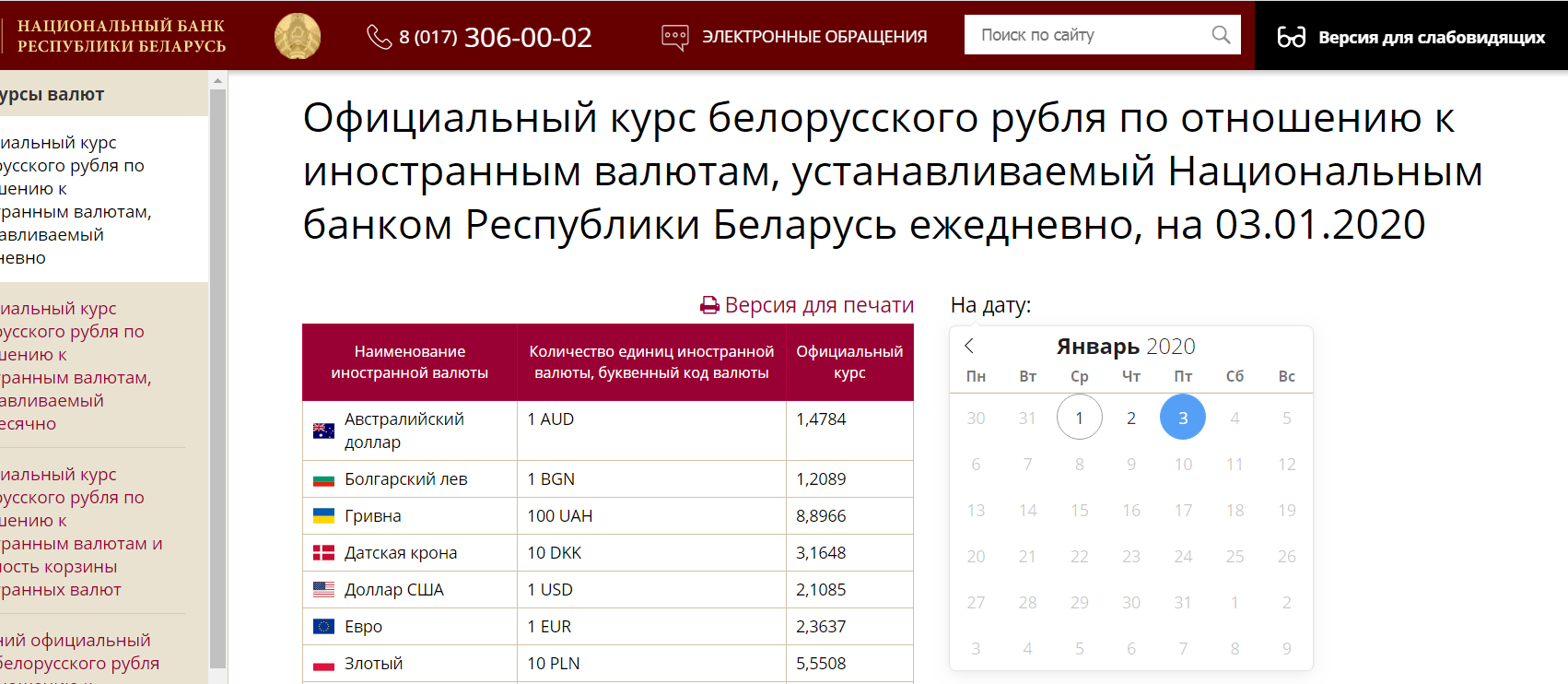
Task: Select January 1 in the calendar
Action: (x=1079, y=418)
